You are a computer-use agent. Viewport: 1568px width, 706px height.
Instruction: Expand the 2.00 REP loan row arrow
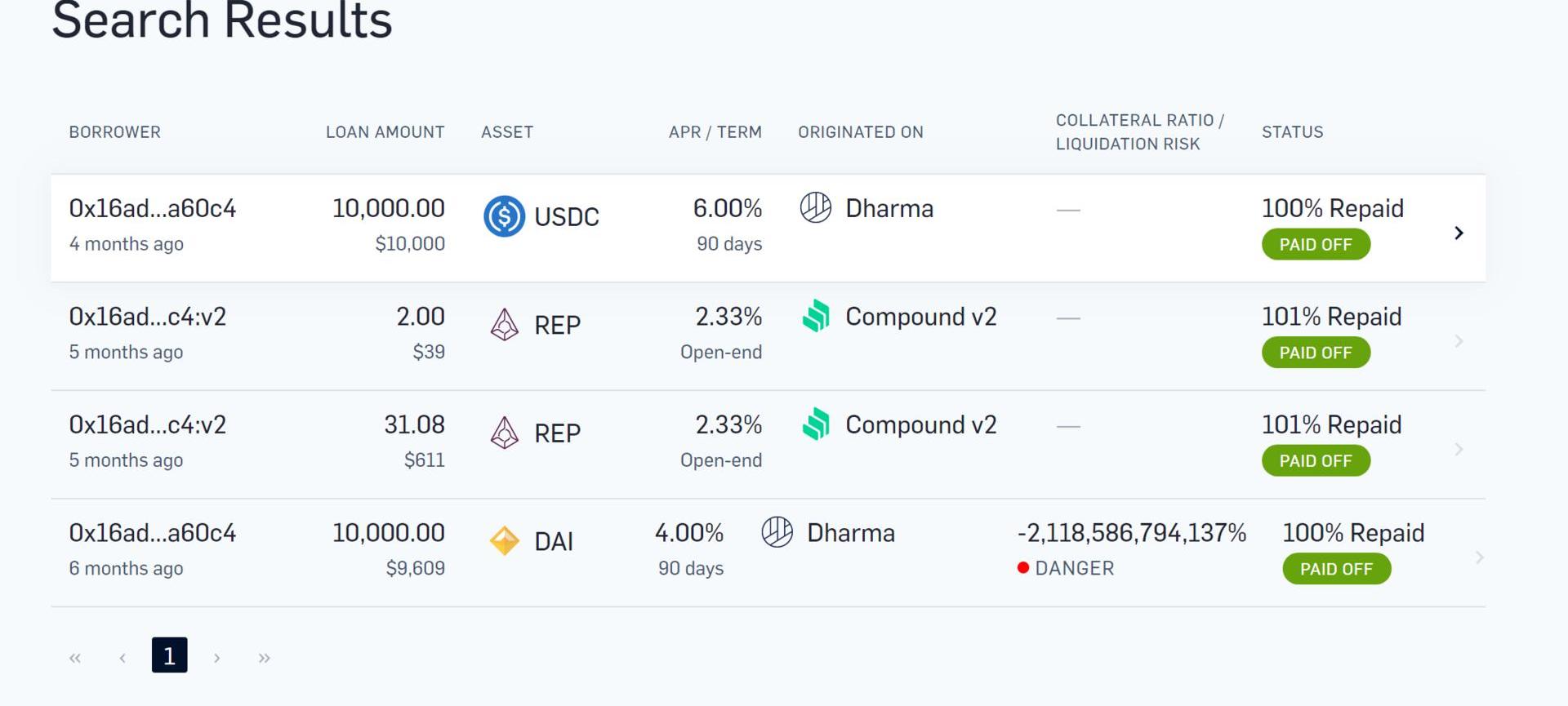[x=1459, y=341]
